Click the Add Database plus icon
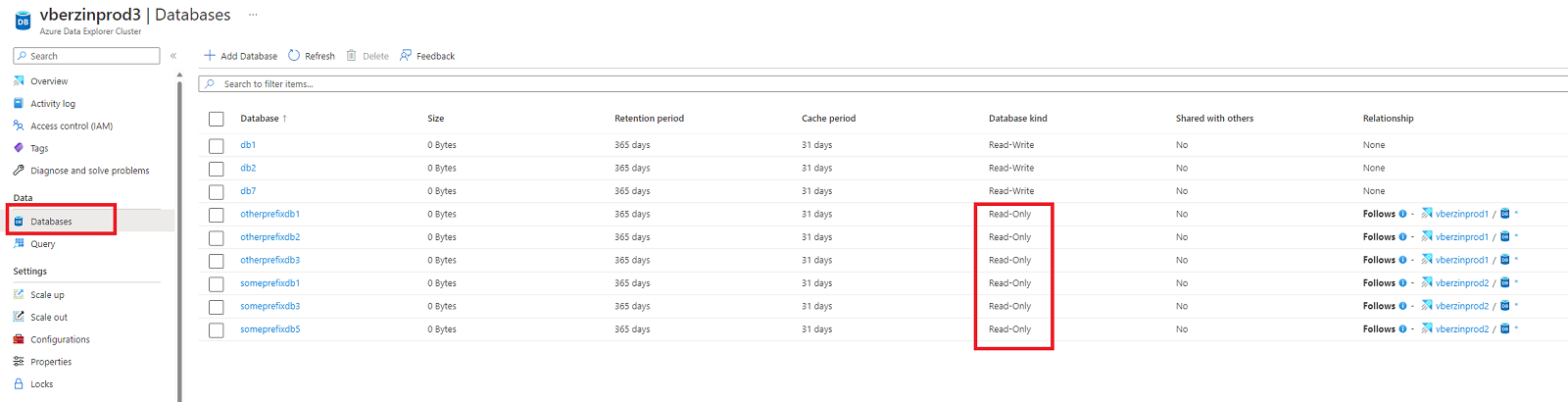Image resolution: width=1568 pixels, height=402 pixels. tap(210, 56)
